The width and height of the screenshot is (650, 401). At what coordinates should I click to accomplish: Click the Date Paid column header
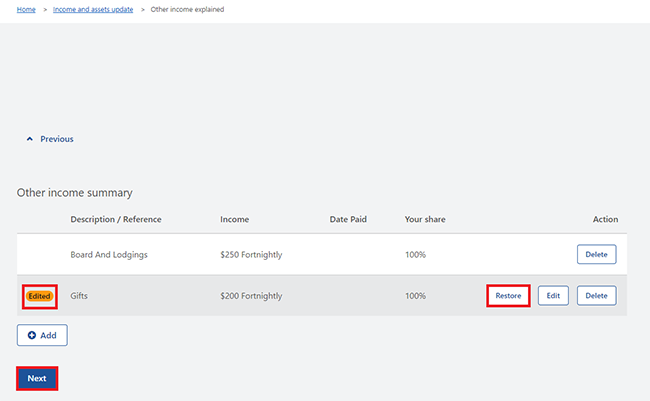coord(349,219)
